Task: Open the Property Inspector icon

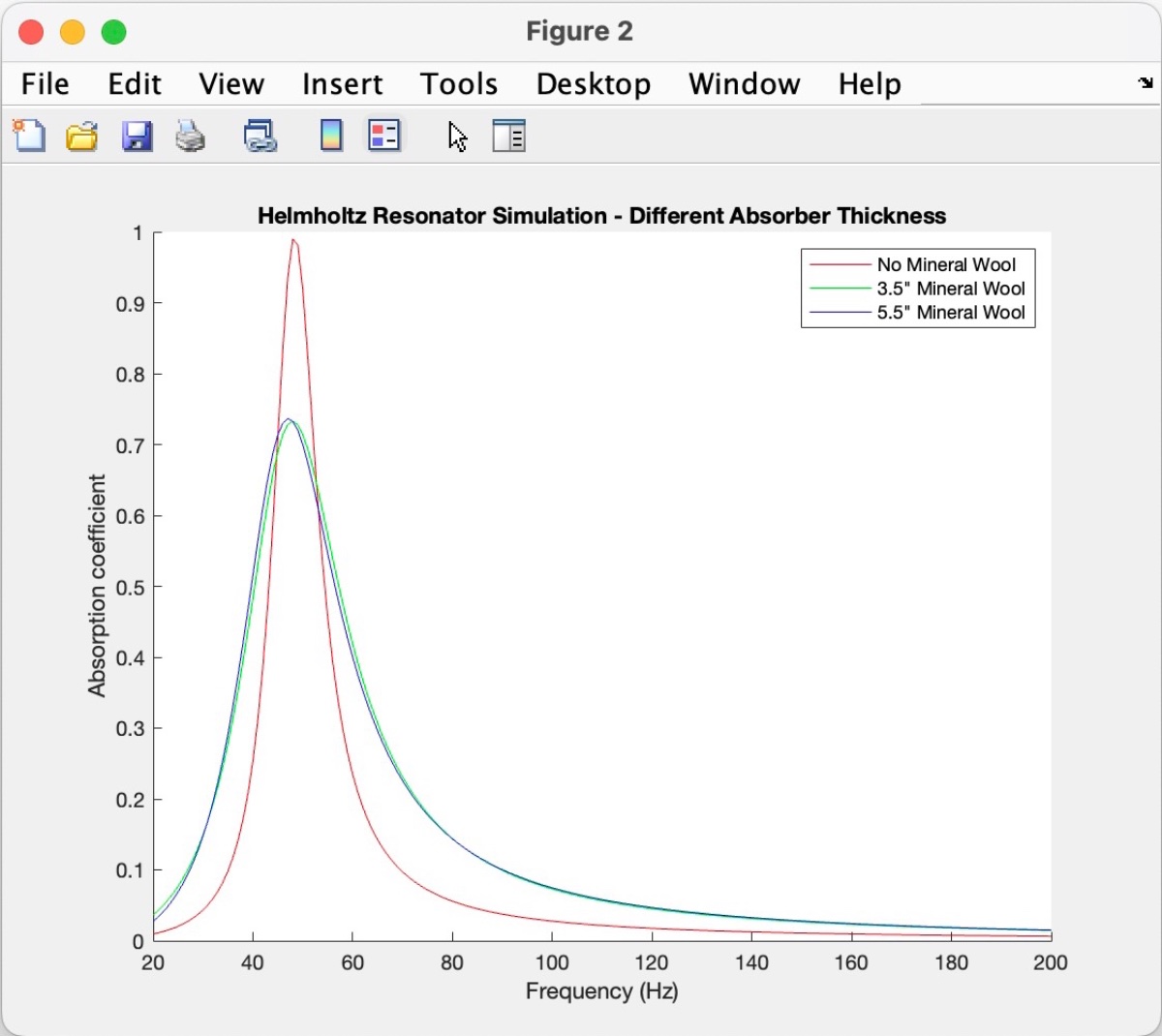Action: 508,137
